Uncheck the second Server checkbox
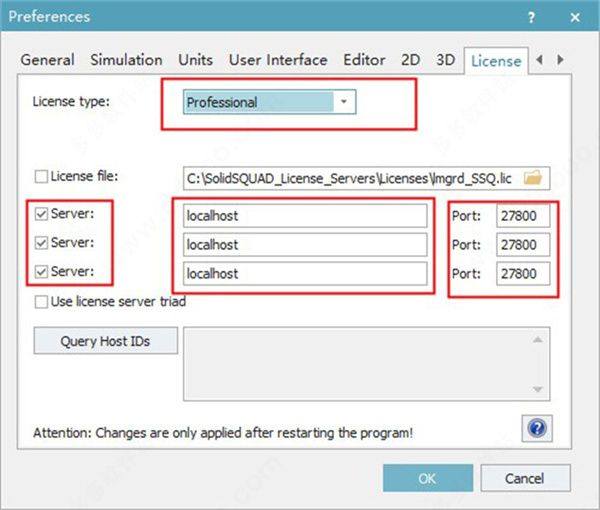 tap(41, 243)
